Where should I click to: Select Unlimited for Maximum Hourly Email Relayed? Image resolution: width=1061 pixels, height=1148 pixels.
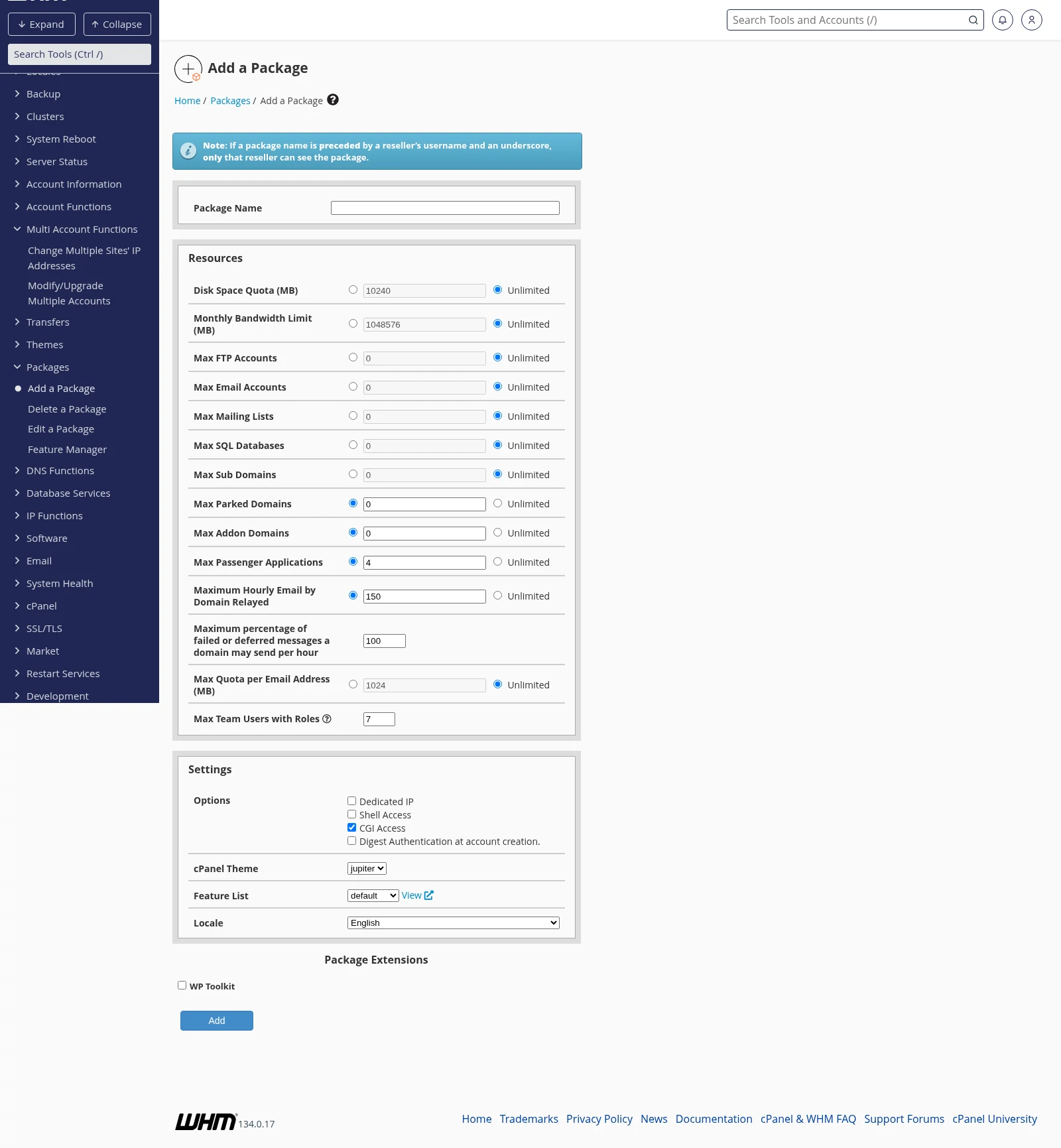point(497,596)
